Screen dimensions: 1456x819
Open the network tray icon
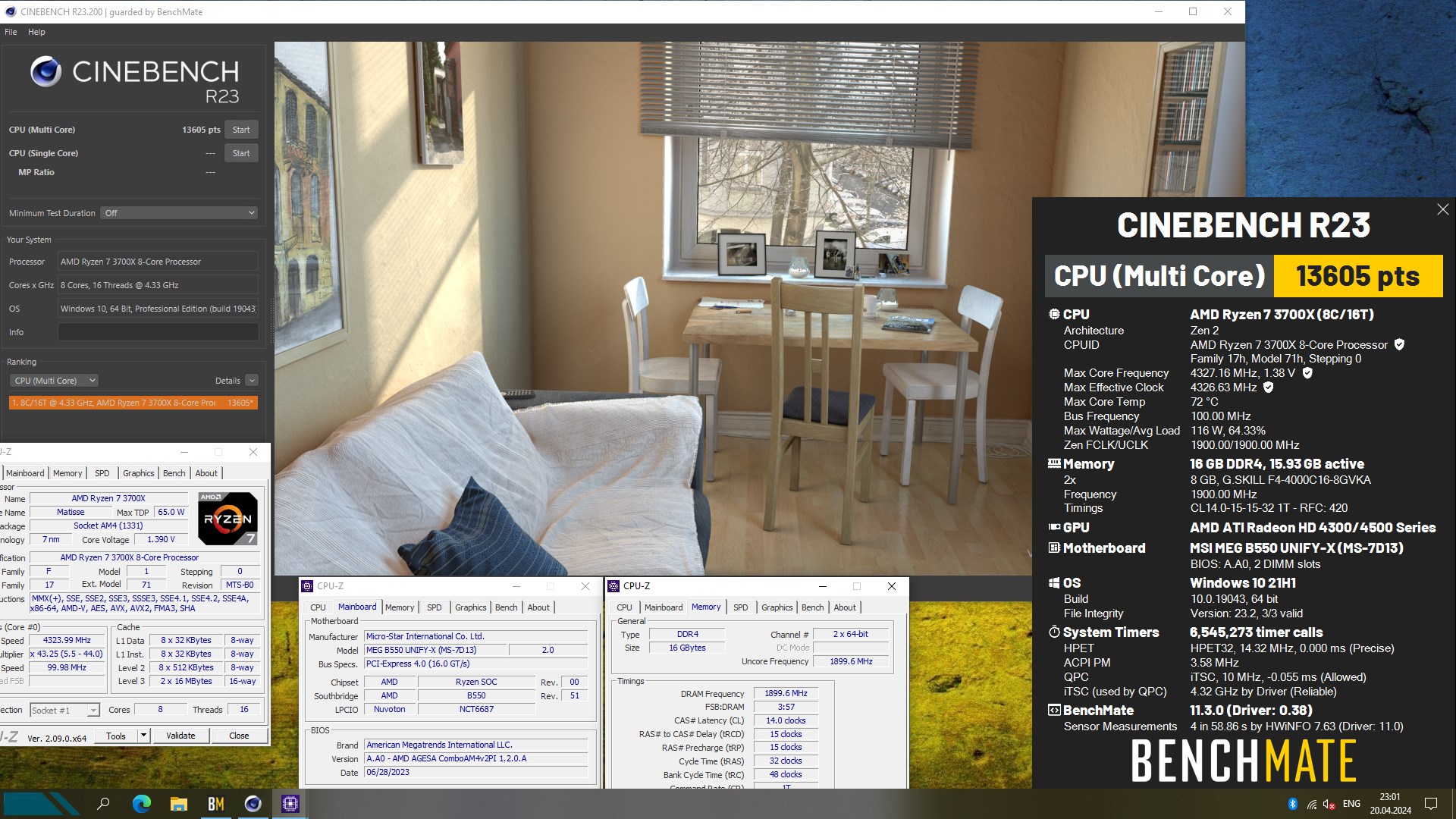click(x=1312, y=804)
